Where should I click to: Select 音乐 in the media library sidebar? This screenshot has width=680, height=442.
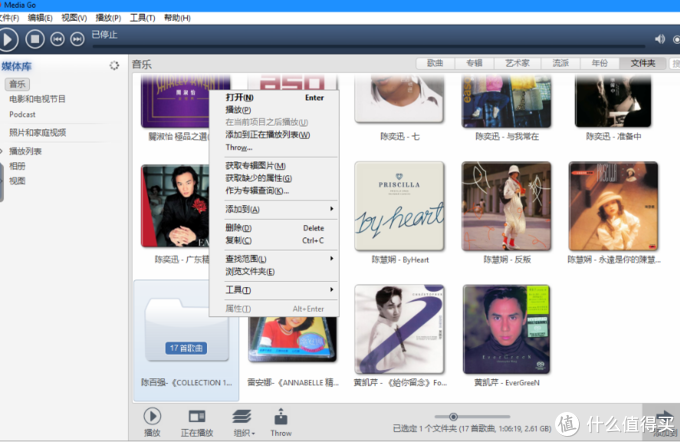17,84
